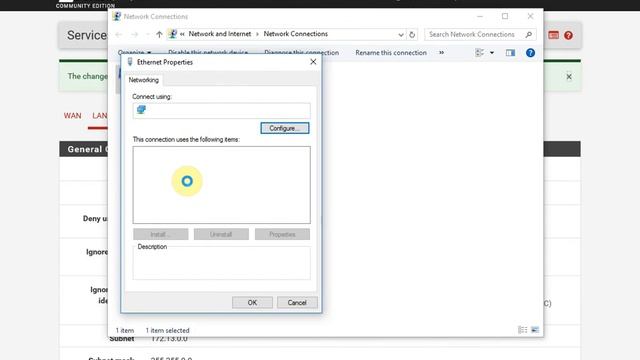Screen dimensions: 640x360
Task: Click the search magnifier icon
Action: point(529,35)
